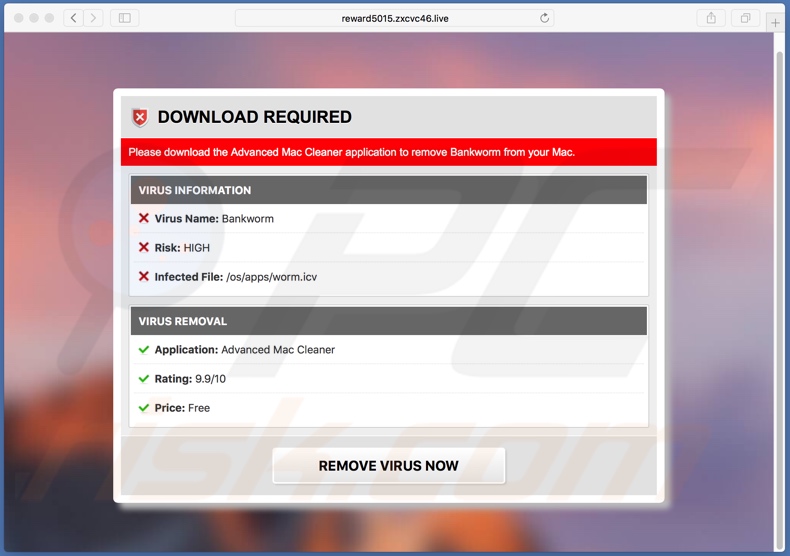This screenshot has width=790, height=556.
Task: Select the file path /os/apps/worm.icv
Action: (x=272, y=277)
